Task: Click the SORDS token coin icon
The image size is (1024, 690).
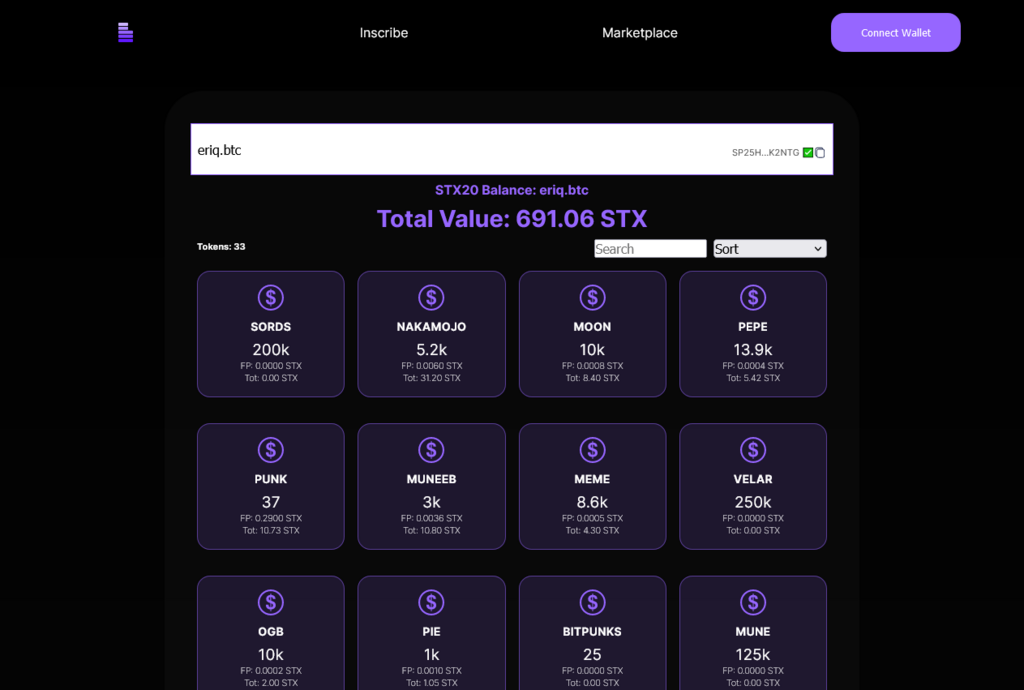Action: [x=270, y=297]
